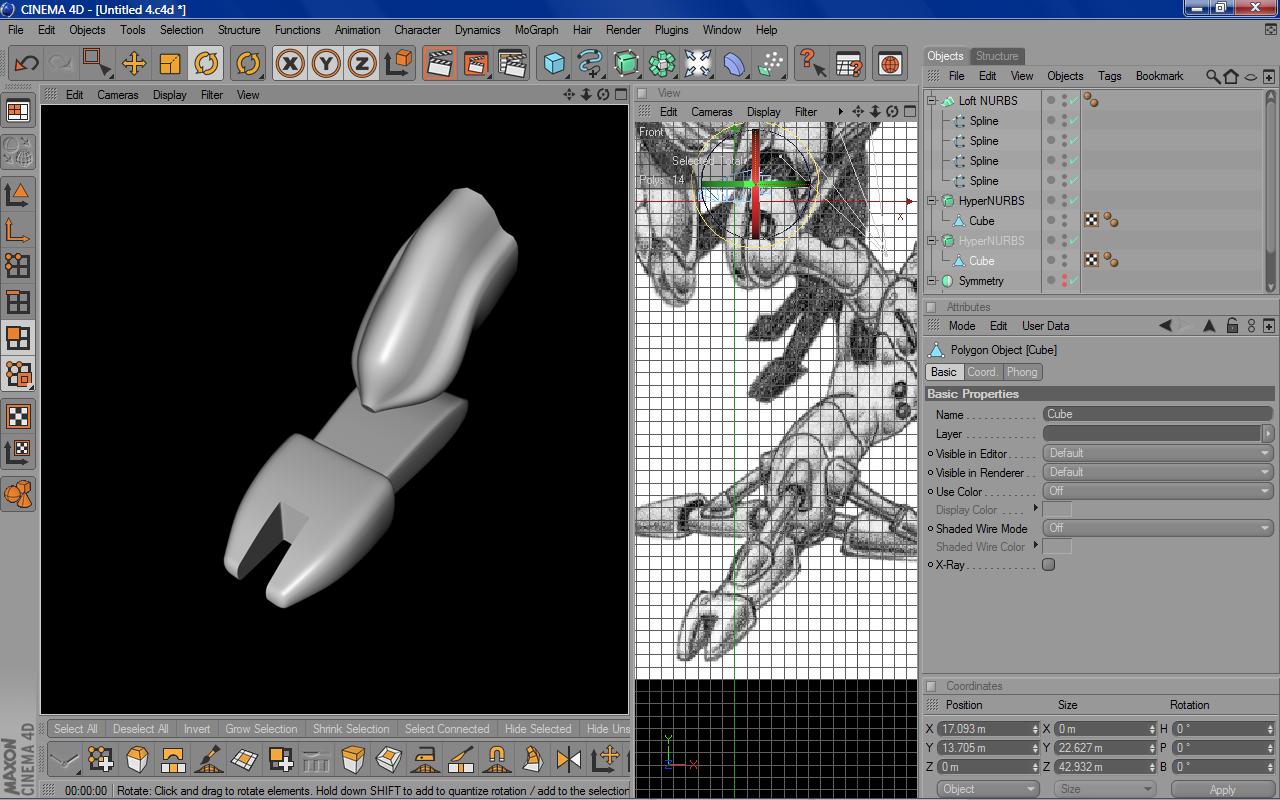The height and width of the screenshot is (800, 1280).
Task: Click the Undo arrow icon
Action: click(26, 64)
